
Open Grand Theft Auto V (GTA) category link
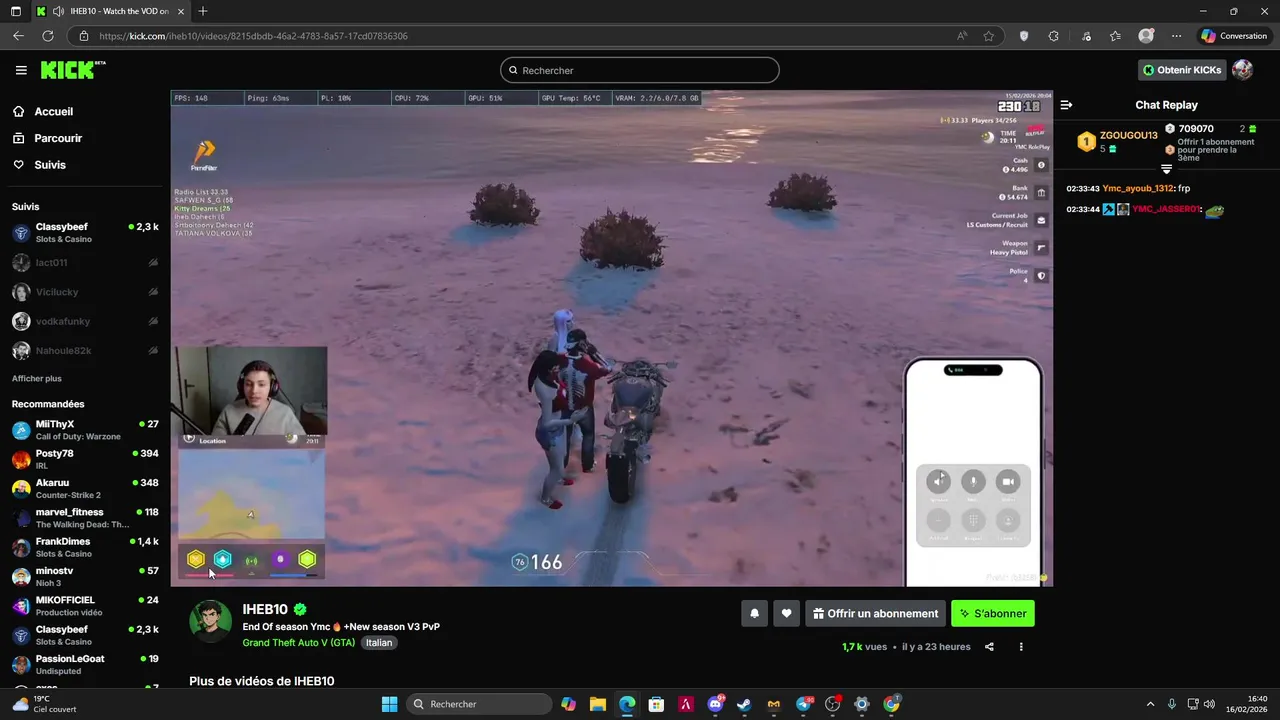click(298, 643)
